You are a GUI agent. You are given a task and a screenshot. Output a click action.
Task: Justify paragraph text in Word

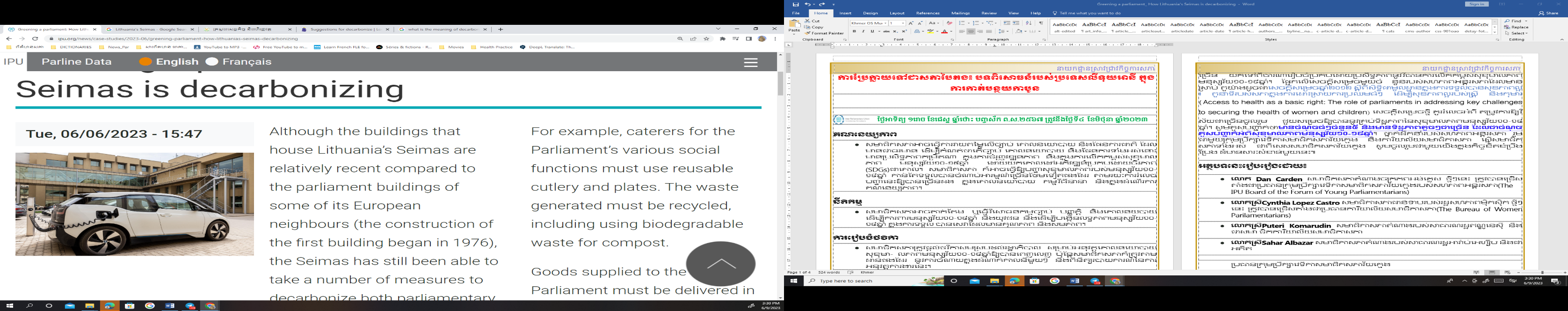989,31
